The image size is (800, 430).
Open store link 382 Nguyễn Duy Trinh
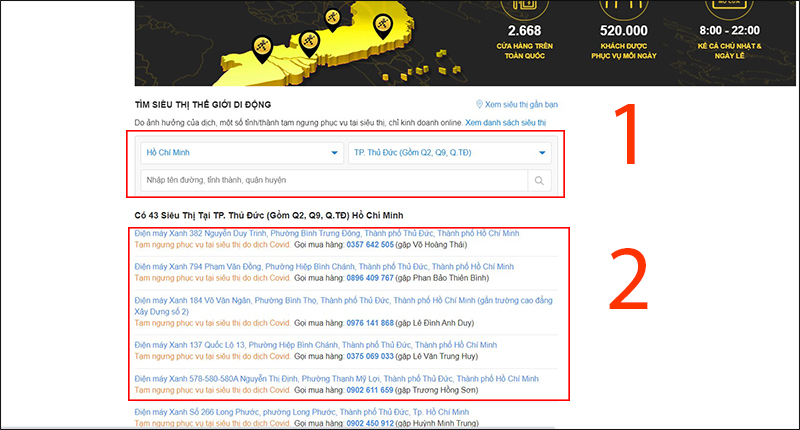(327, 233)
